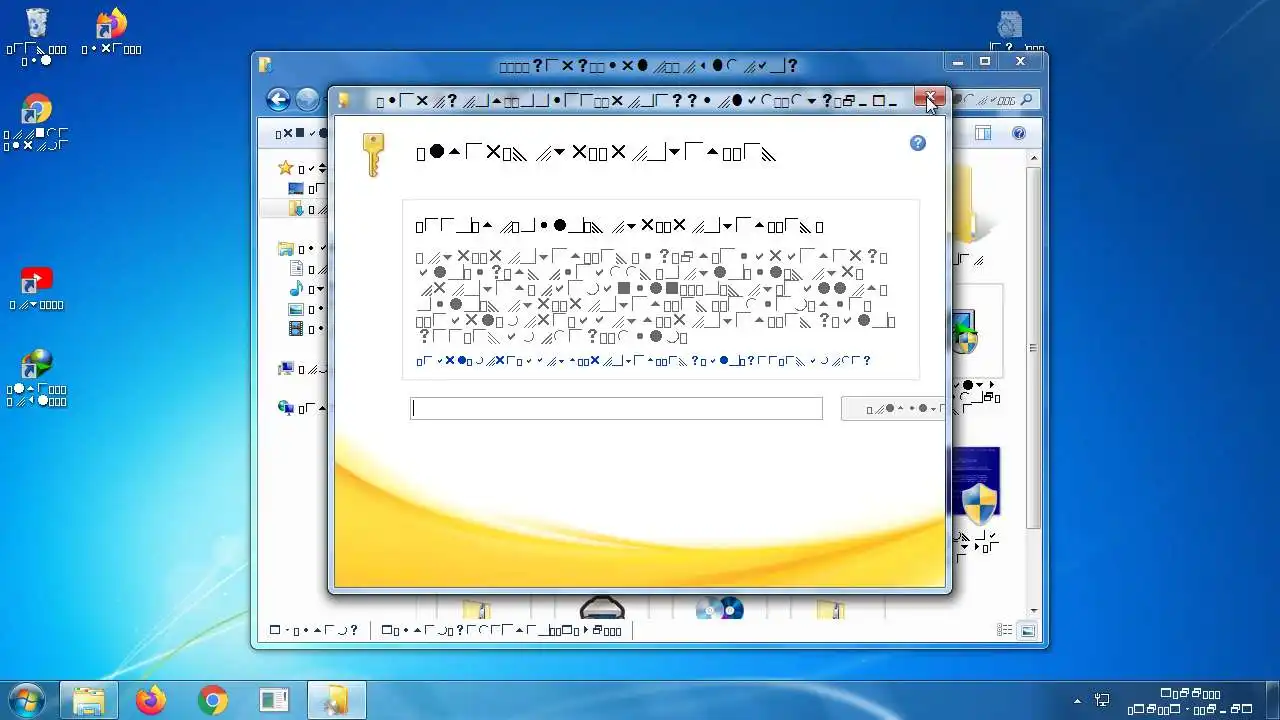Select the Computer icon in navigation pane
1280x720 pixels.
click(286, 368)
